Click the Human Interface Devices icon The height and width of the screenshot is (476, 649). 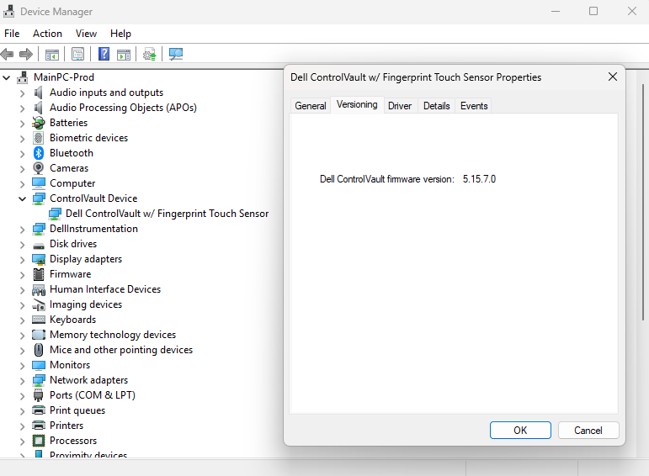click(38, 289)
